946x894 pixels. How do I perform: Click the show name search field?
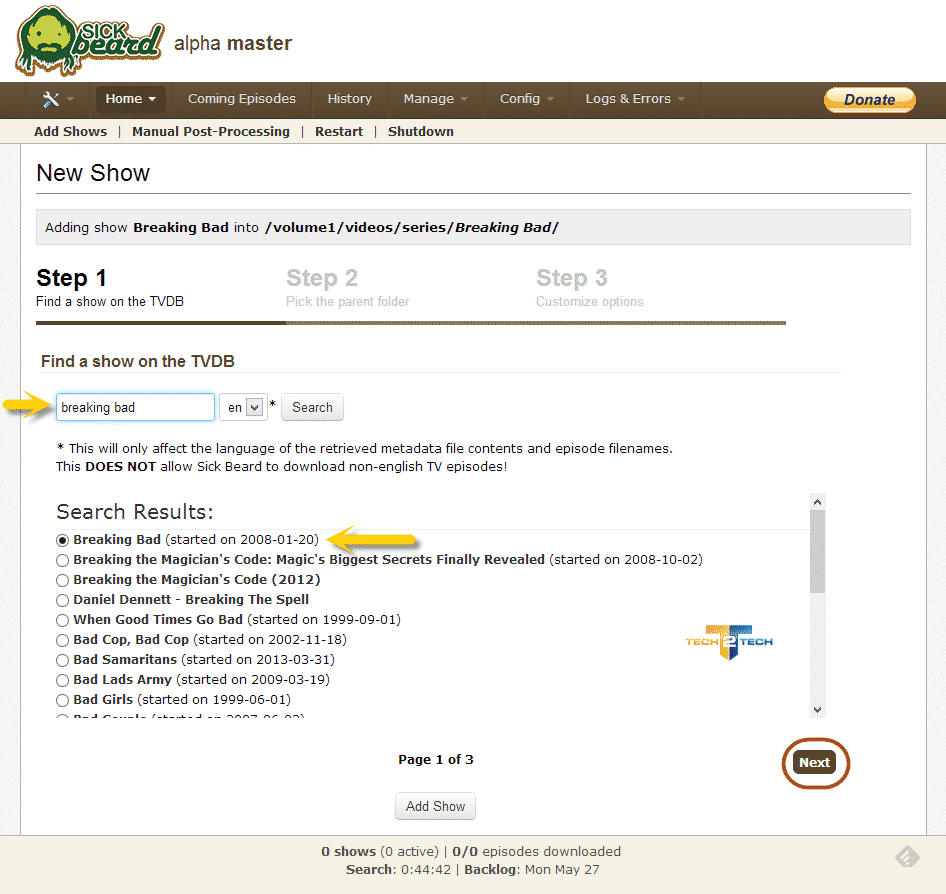[x=135, y=407]
